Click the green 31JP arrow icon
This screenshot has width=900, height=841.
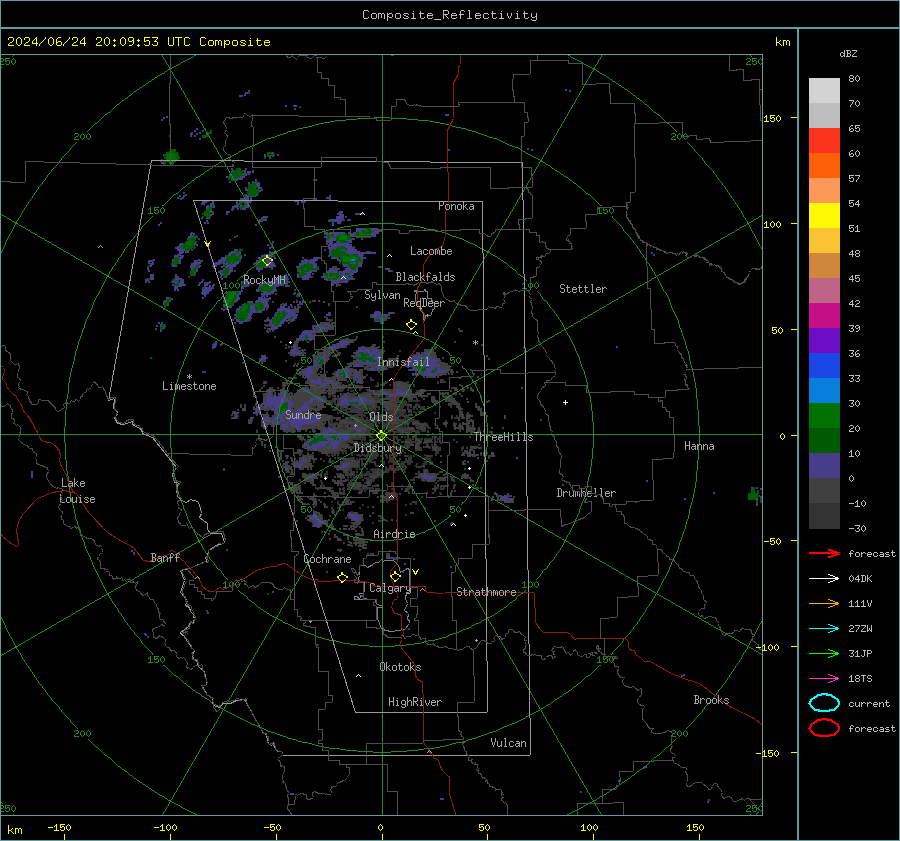coord(824,653)
